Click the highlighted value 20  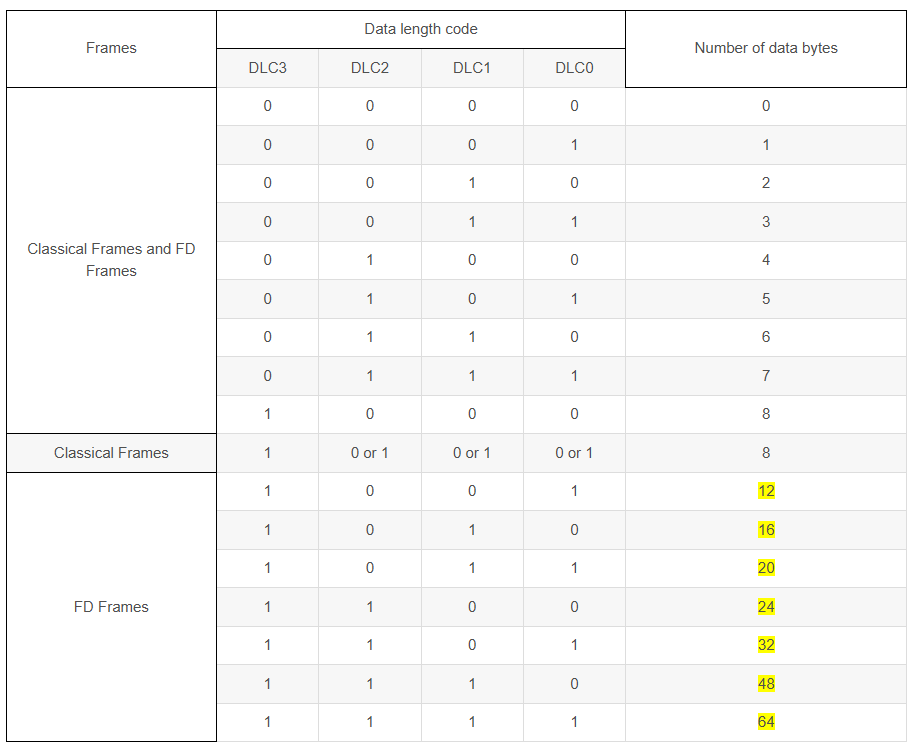[x=766, y=568]
